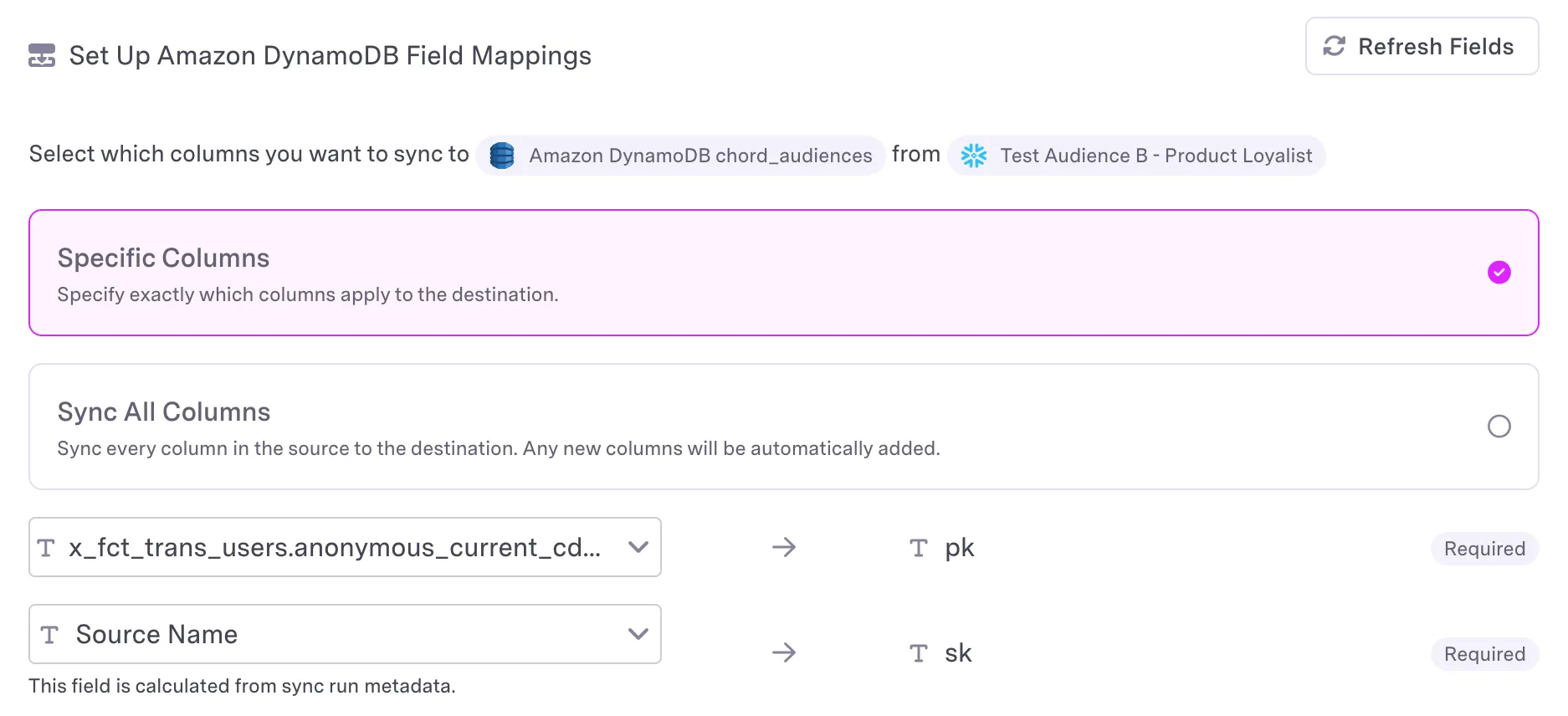
Task: Click the arrow icon pointing to sk
Action: [784, 652]
